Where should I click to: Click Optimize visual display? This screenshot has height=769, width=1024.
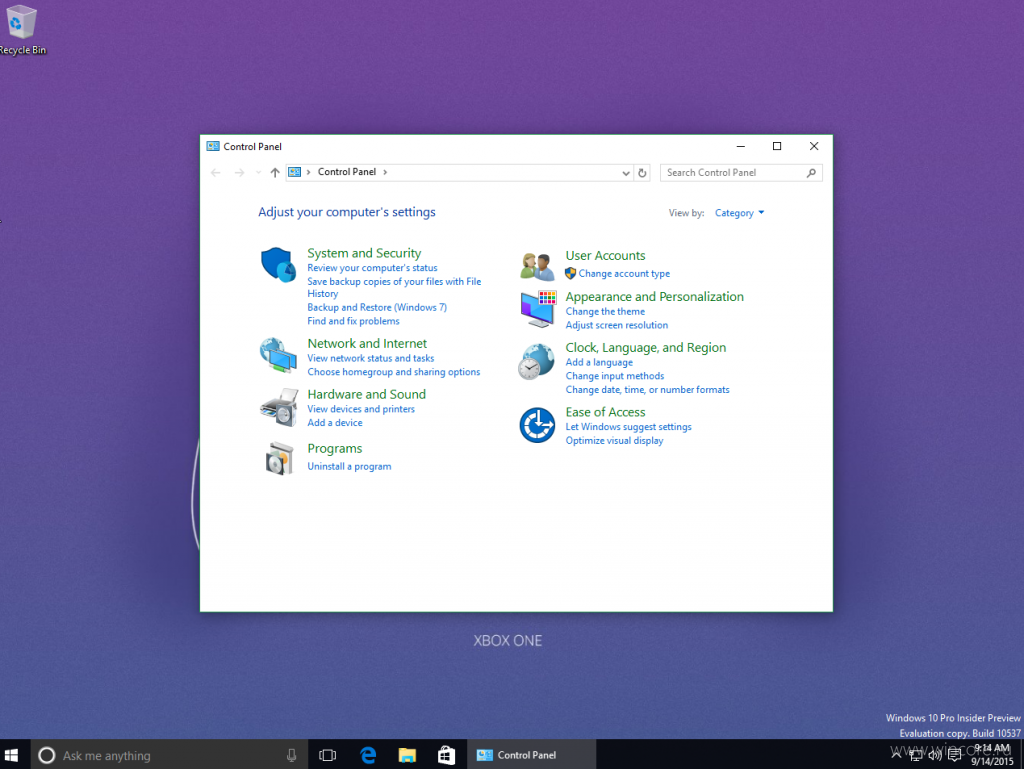[615, 441]
